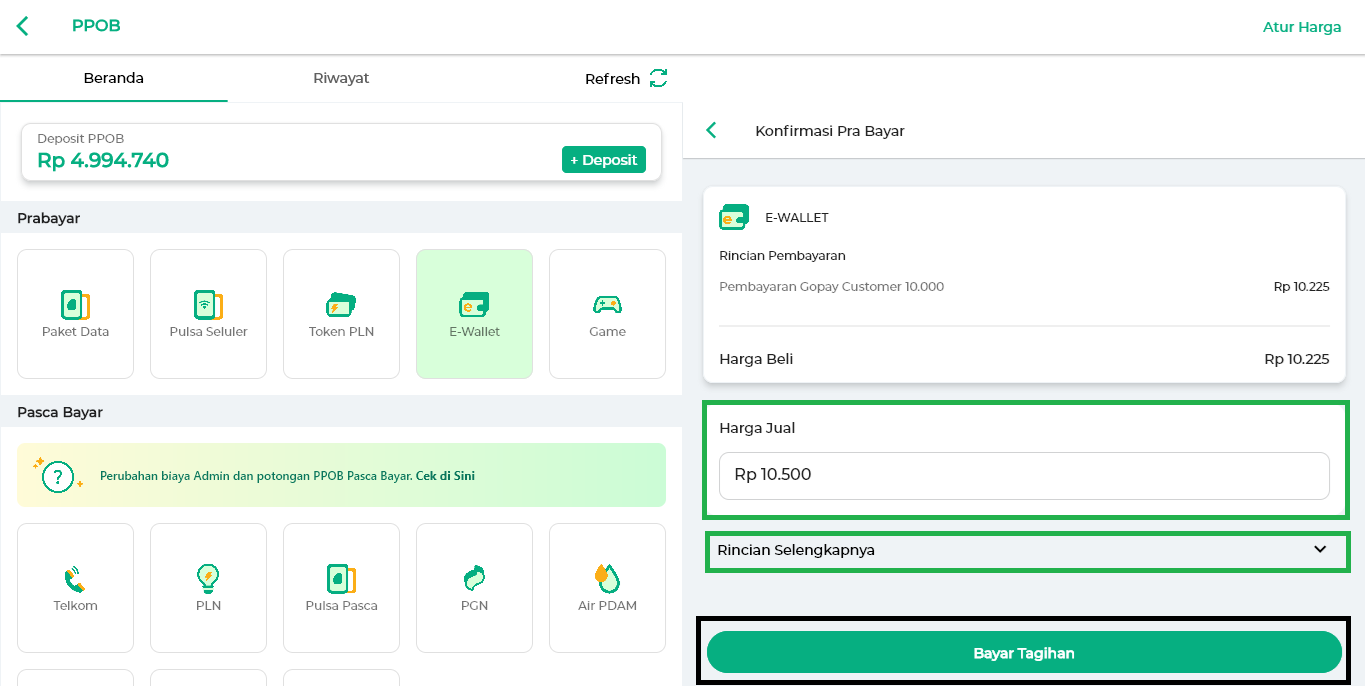Select the PLN postpaid tile
This screenshot has width=1365, height=686.
pos(208,588)
